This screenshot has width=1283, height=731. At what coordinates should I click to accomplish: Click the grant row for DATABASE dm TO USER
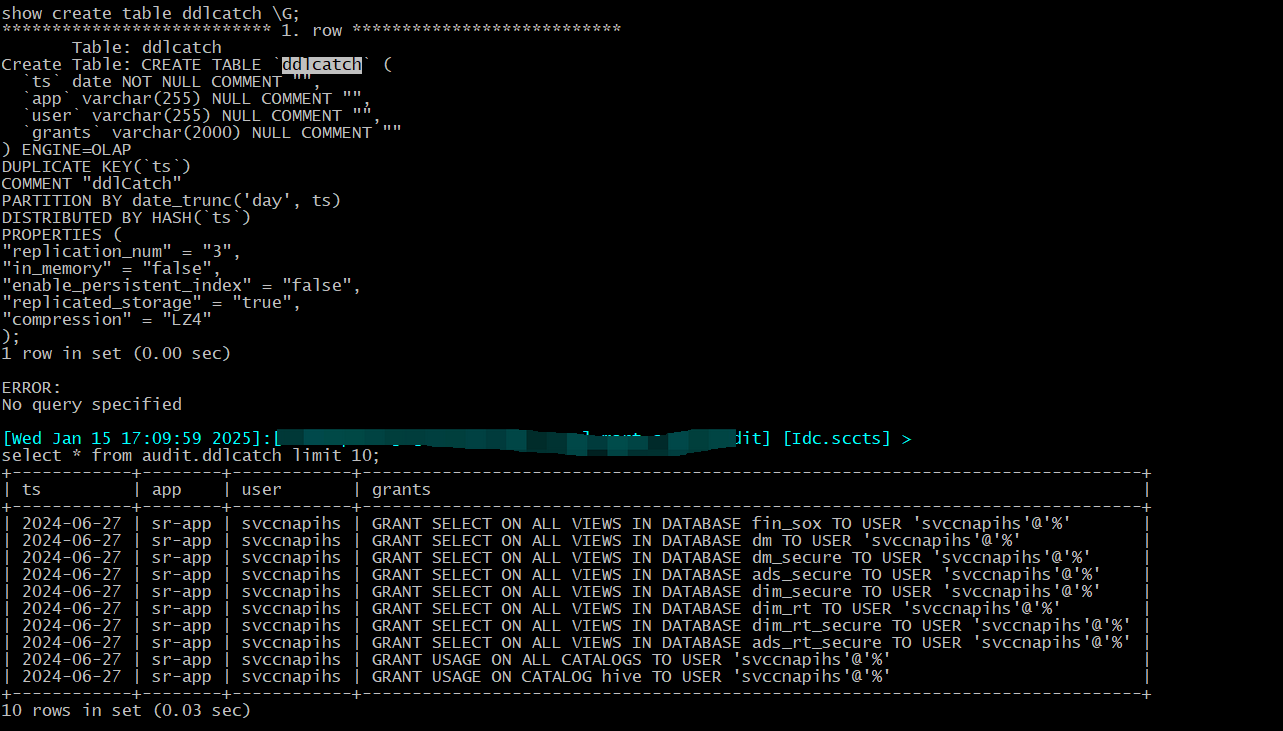click(575, 540)
